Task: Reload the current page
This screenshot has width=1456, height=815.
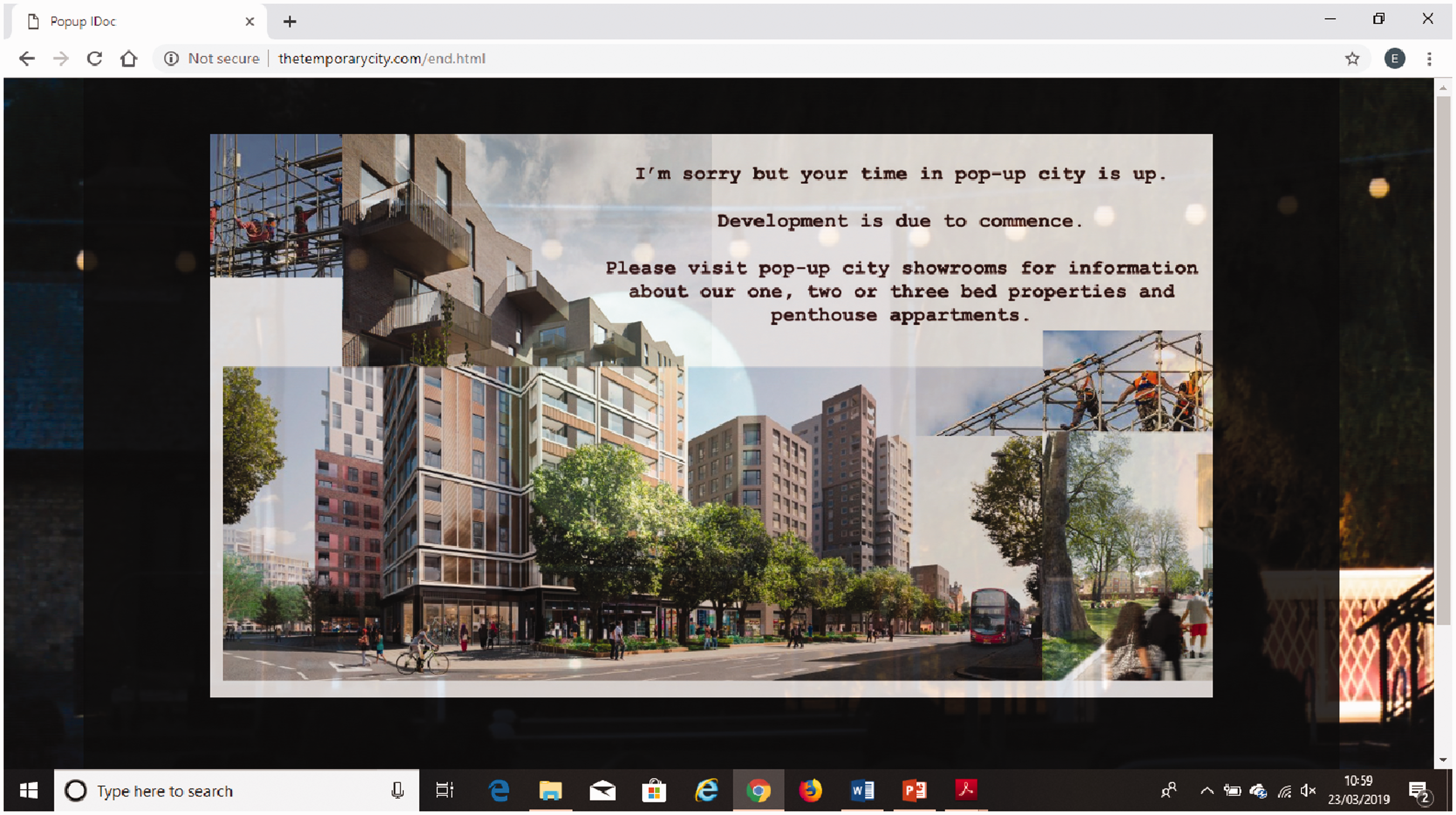Action: (94, 59)
